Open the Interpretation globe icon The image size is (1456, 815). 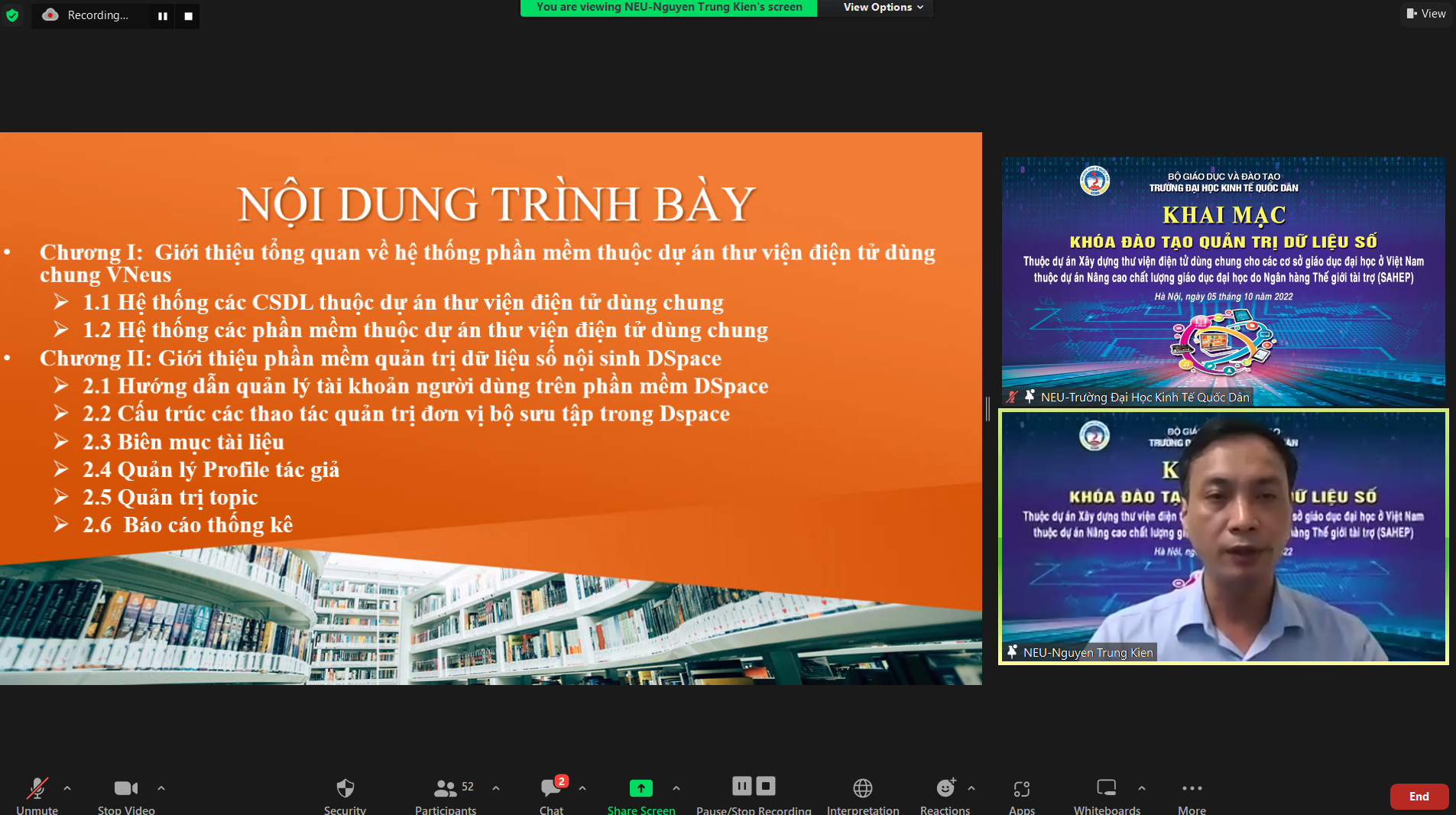(x=862, y=788)
